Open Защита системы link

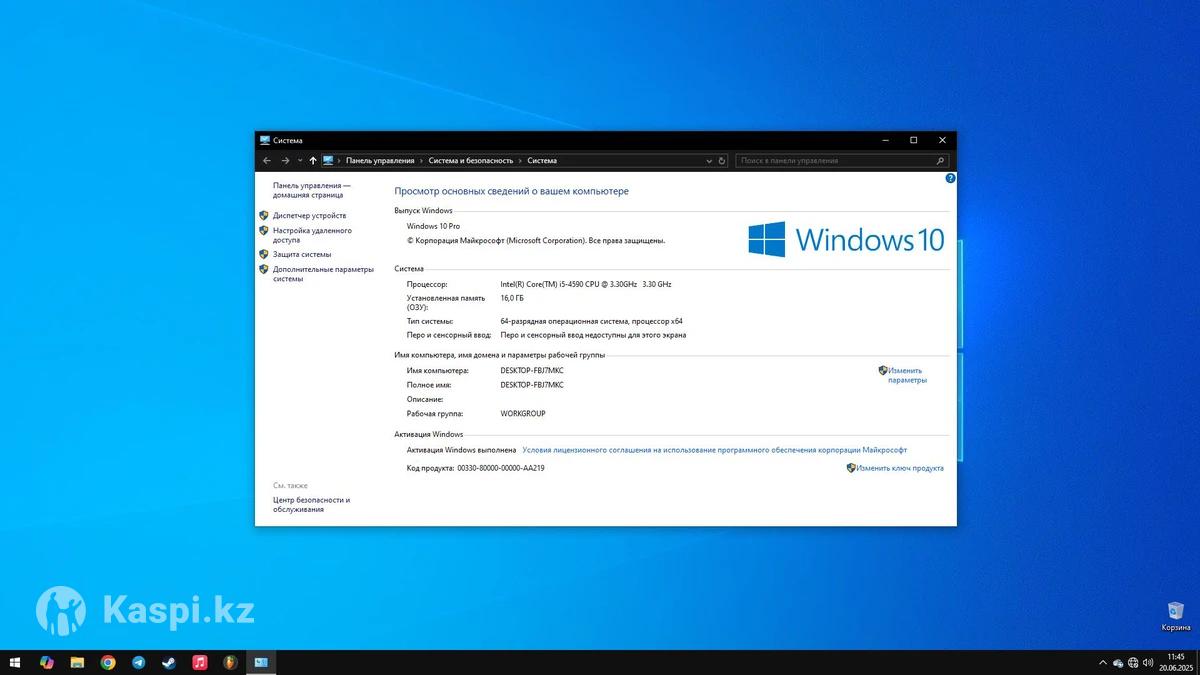[302, 254]
